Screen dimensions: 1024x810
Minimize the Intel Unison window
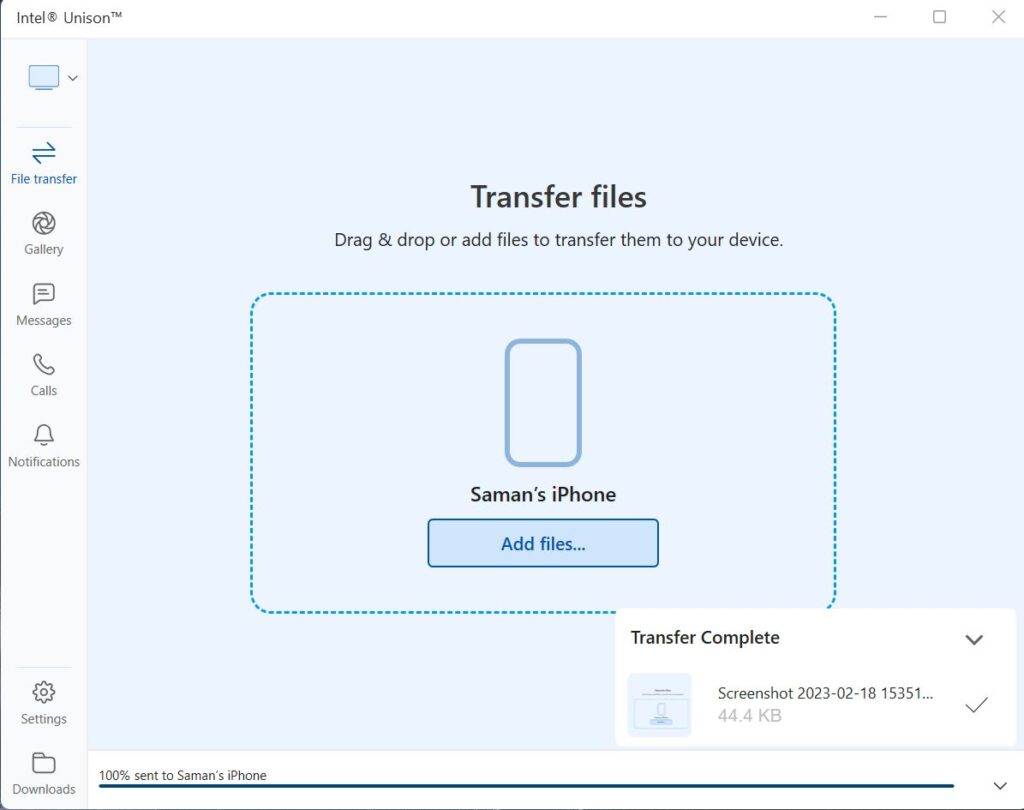[881, 17]
